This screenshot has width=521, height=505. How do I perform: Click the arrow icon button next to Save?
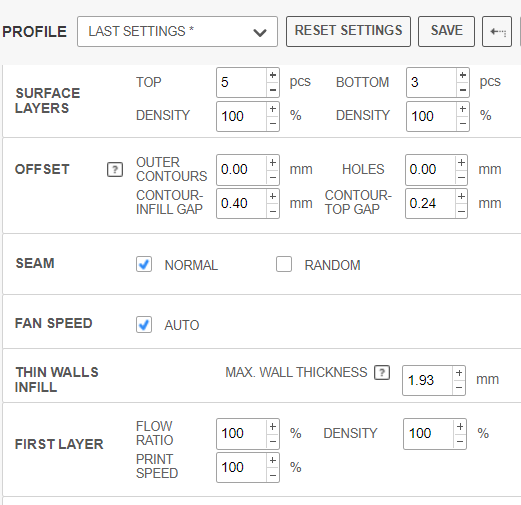[x=497, y=32]
